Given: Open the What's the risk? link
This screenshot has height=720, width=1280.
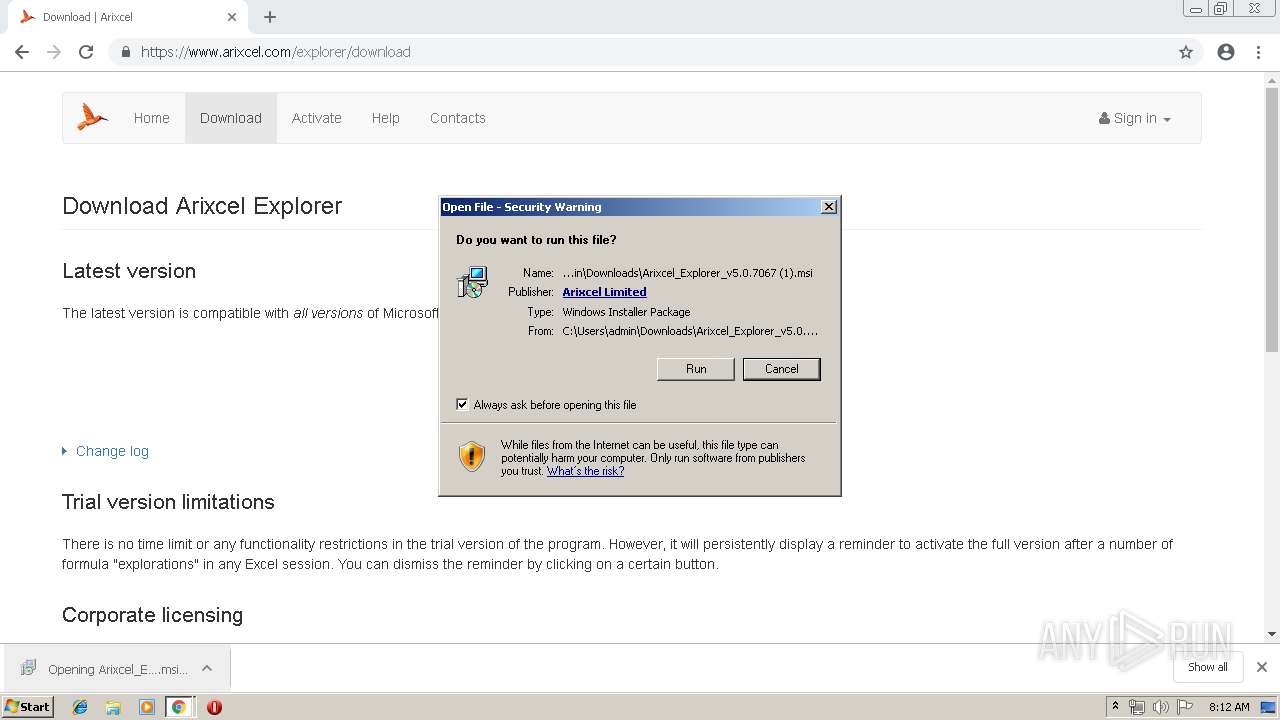Looking at the screenshot, I should [585, 471].
